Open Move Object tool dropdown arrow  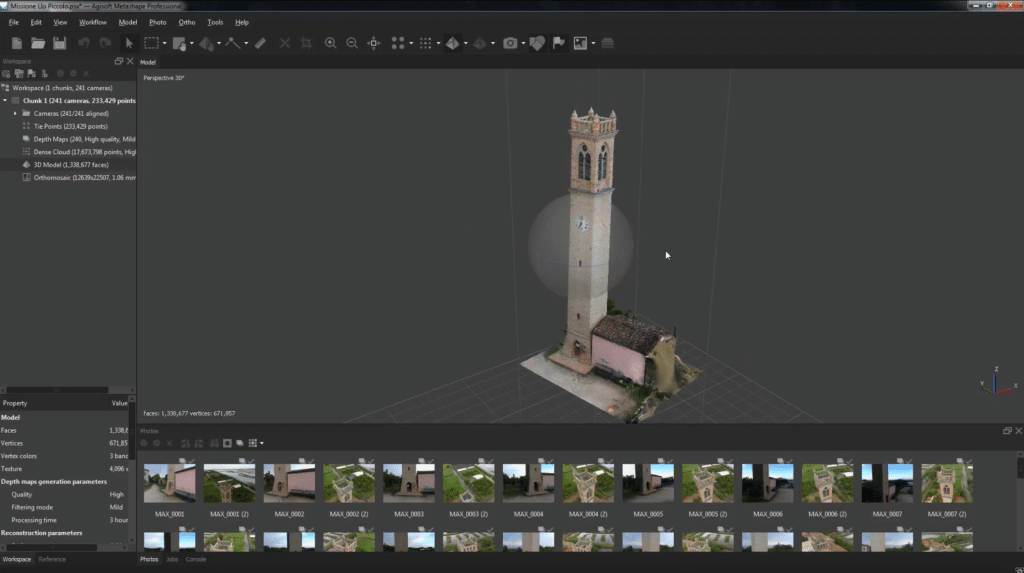[x=219, y=44]
